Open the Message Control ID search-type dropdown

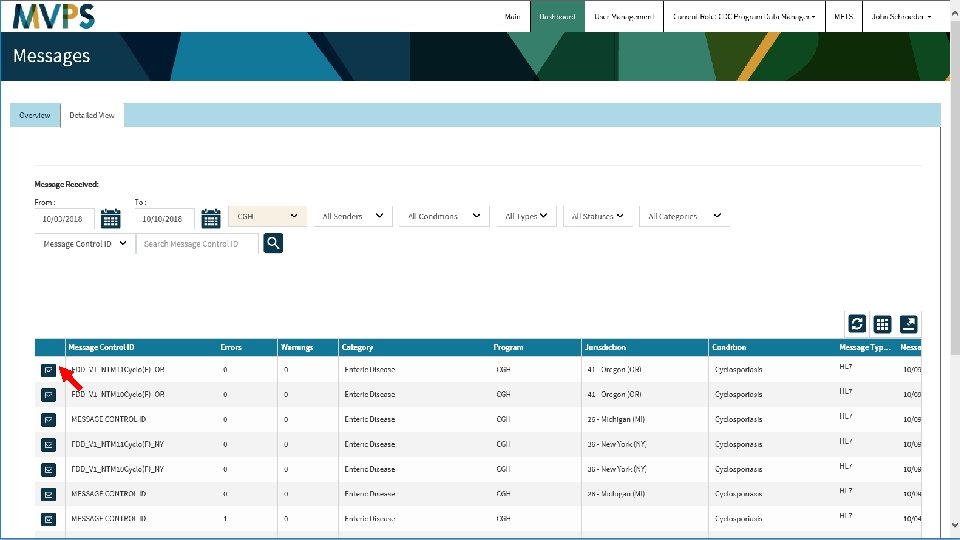point(84,244)
